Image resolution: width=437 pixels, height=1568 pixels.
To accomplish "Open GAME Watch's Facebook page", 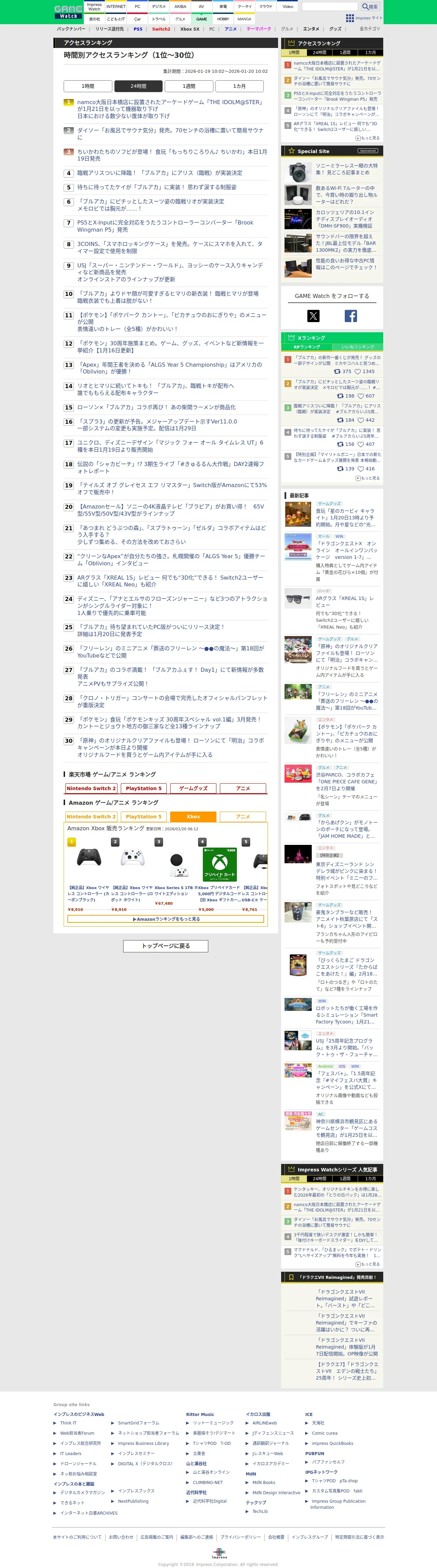I will pyautogui.click(x=351, y=316).
